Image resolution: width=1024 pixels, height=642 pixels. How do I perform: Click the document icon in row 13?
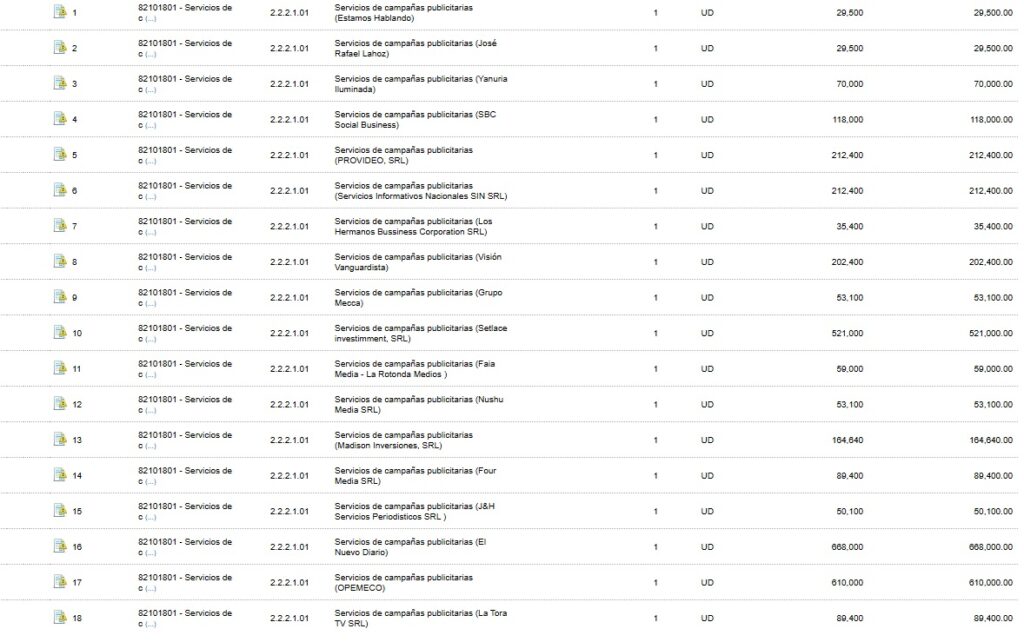click(x=59, y=439)
